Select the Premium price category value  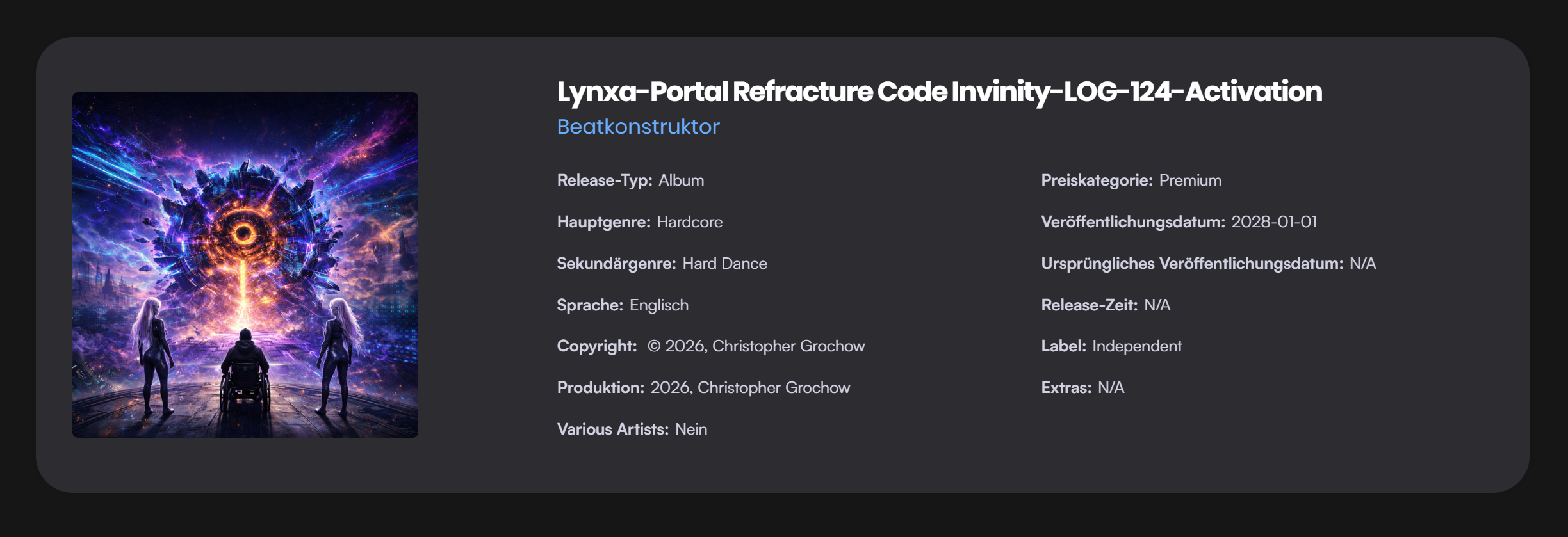point(1190,180)
